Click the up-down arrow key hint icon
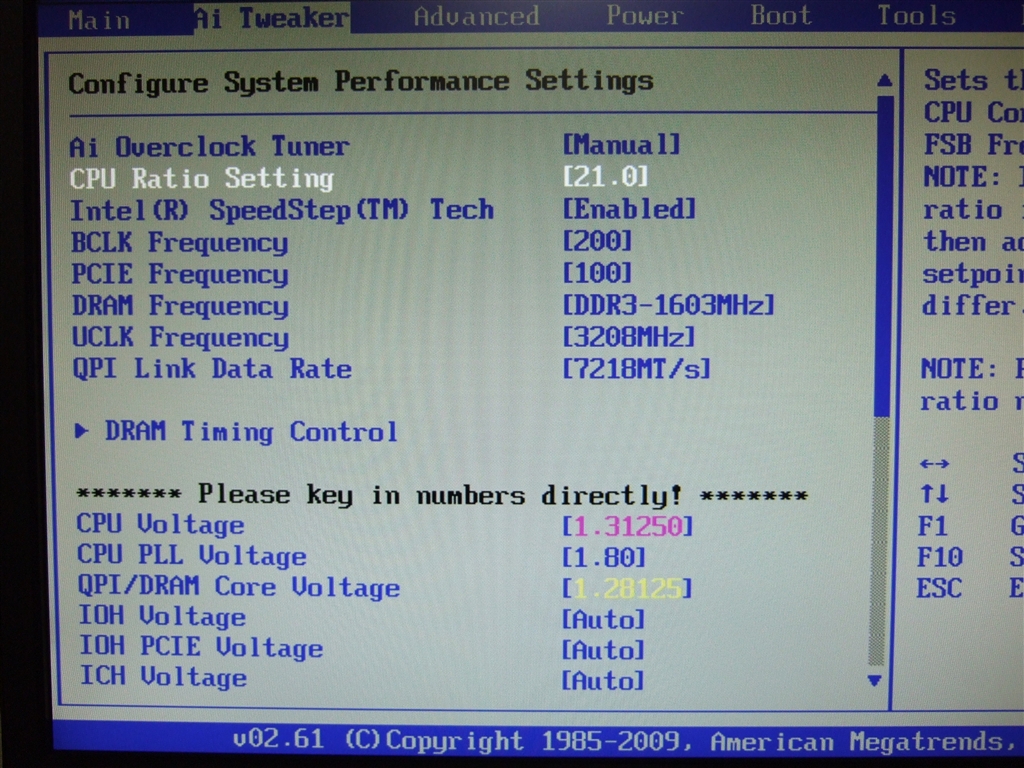This screenshot has width=1024, height=768. point(934,494)
